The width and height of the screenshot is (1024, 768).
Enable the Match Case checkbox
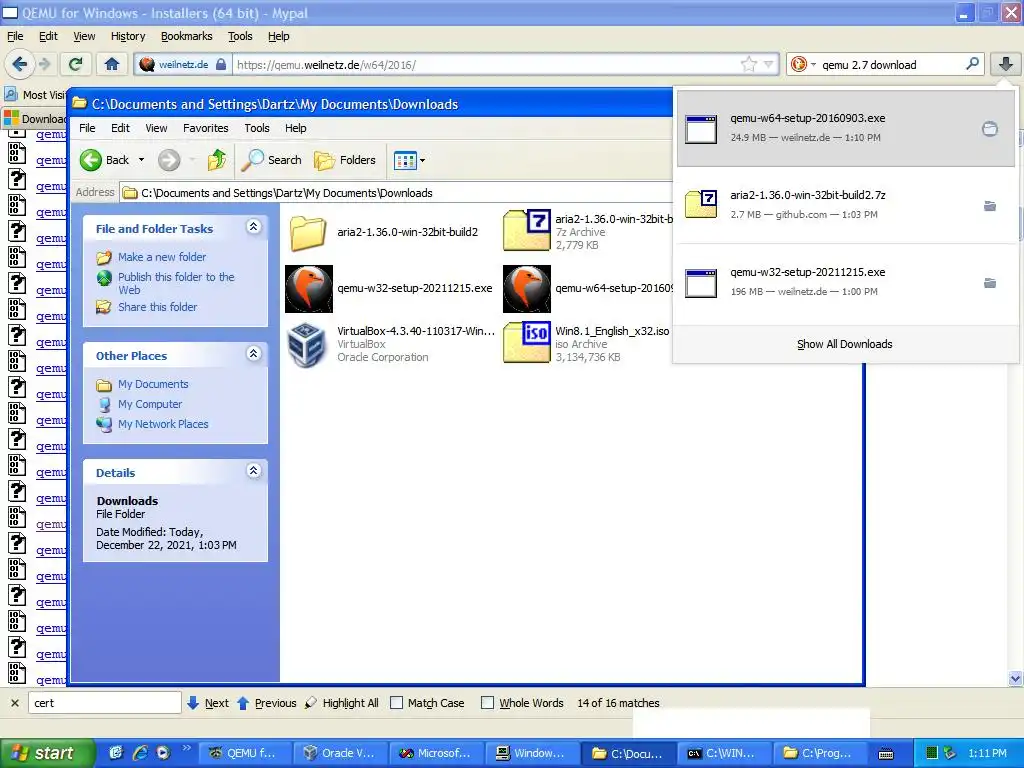point(396,703)
